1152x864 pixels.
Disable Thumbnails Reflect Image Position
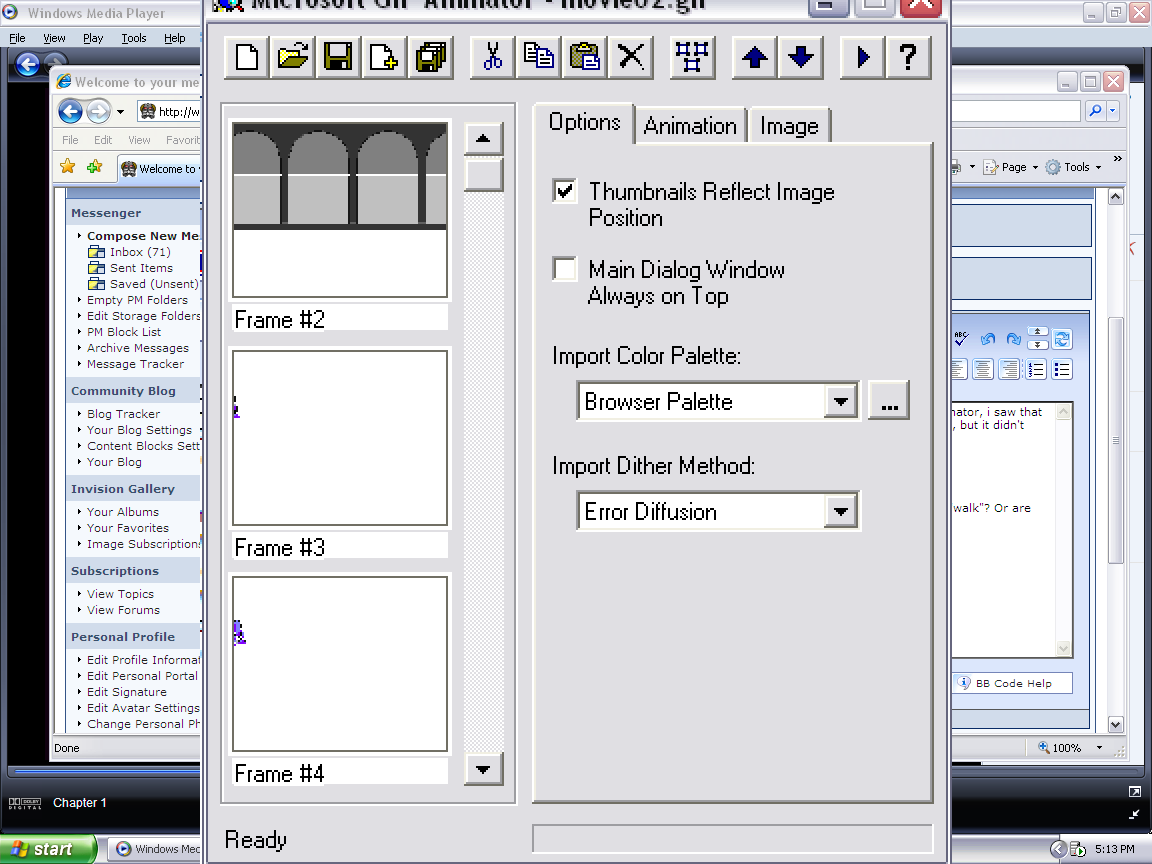[565, 190]
